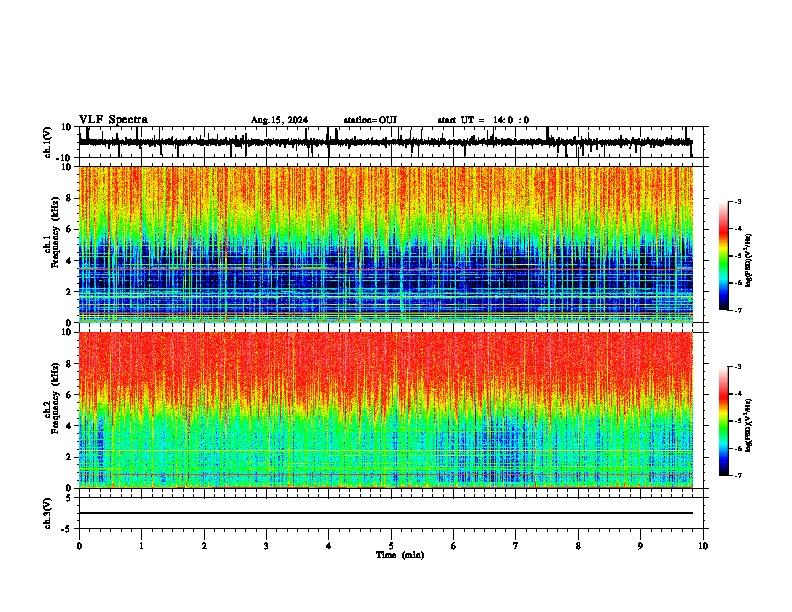The width and height of the screenshot is (792, 612).
Task: Click the "VLF Spectra" plot title
Action: [x=113, y=120]
